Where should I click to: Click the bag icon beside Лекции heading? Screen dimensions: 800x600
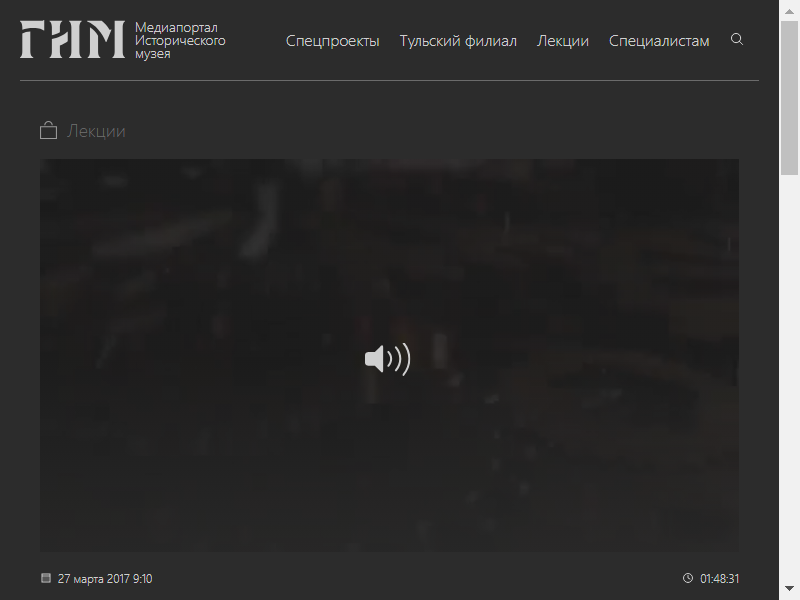tap(48, 130)
